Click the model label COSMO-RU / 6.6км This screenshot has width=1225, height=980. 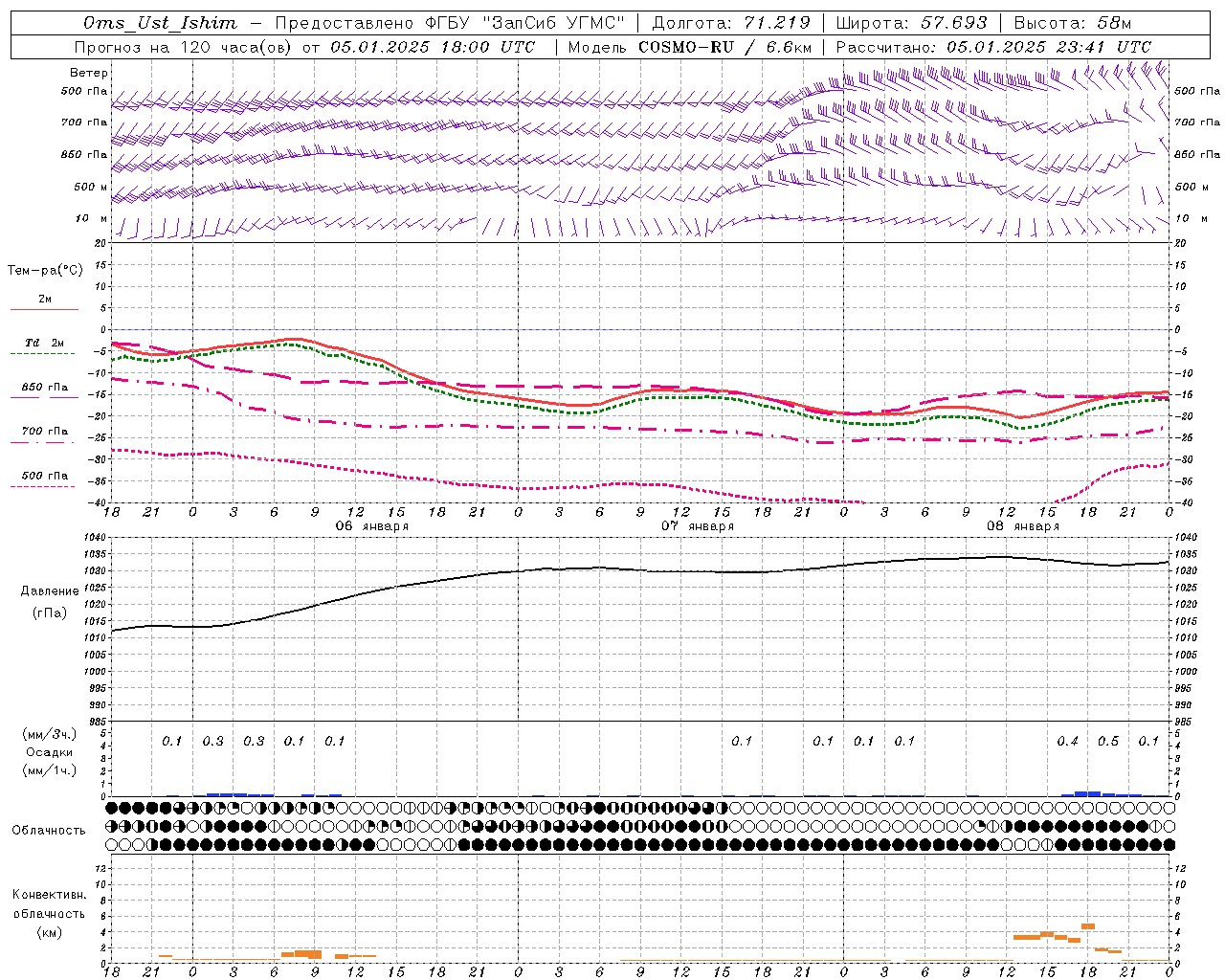(725, 47)
